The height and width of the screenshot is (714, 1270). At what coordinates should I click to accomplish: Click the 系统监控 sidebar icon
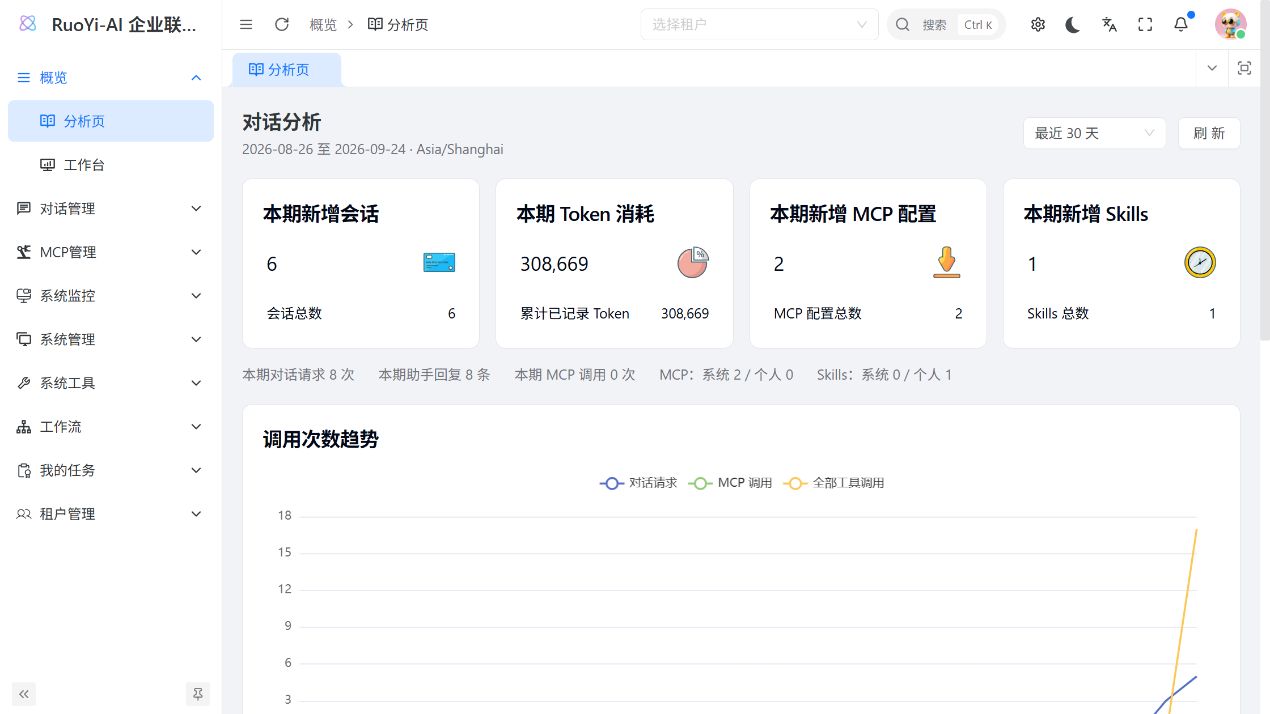point(24,296)
